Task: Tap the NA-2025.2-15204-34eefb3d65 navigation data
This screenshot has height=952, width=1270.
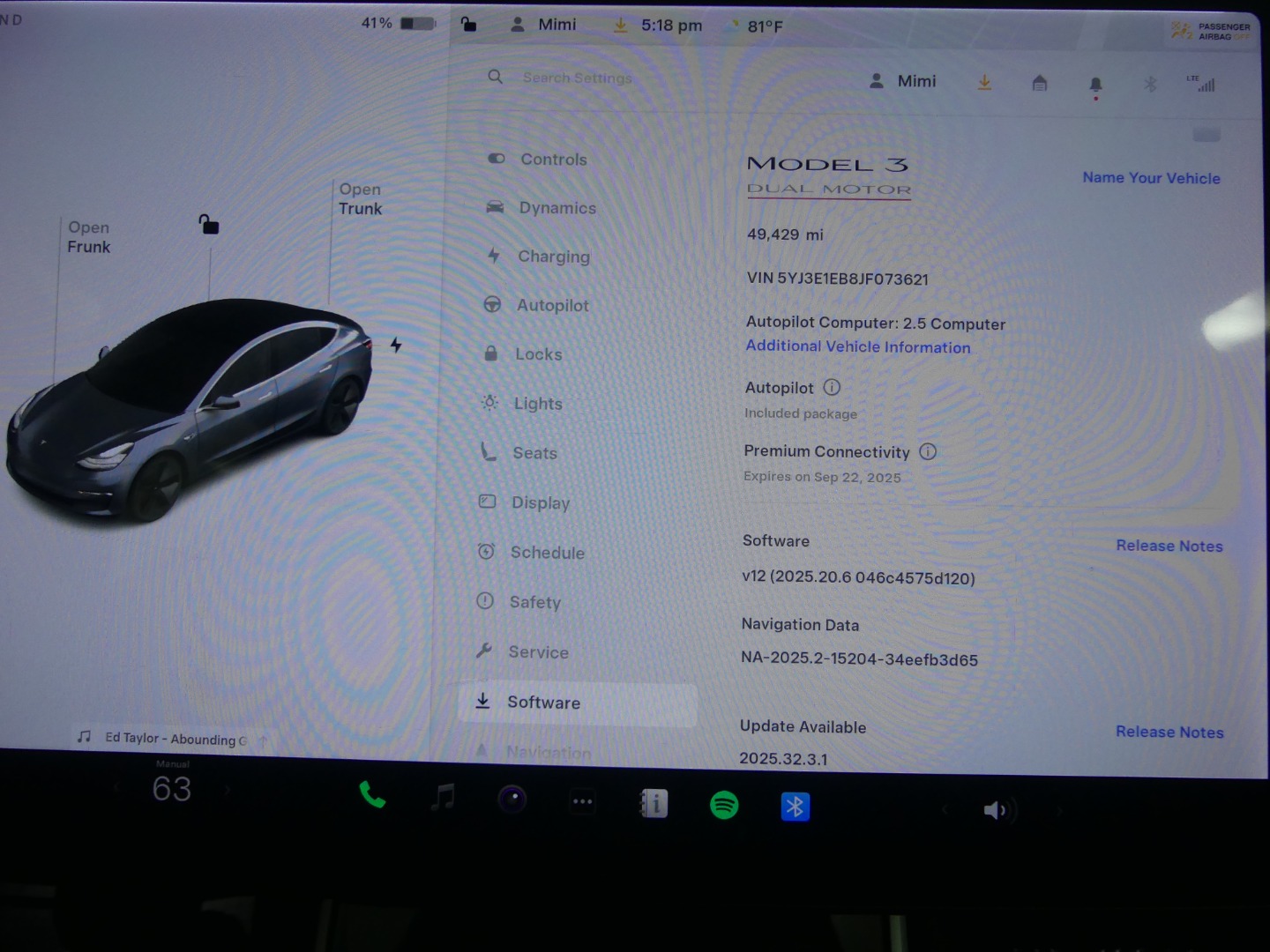Action: point(860,658)
